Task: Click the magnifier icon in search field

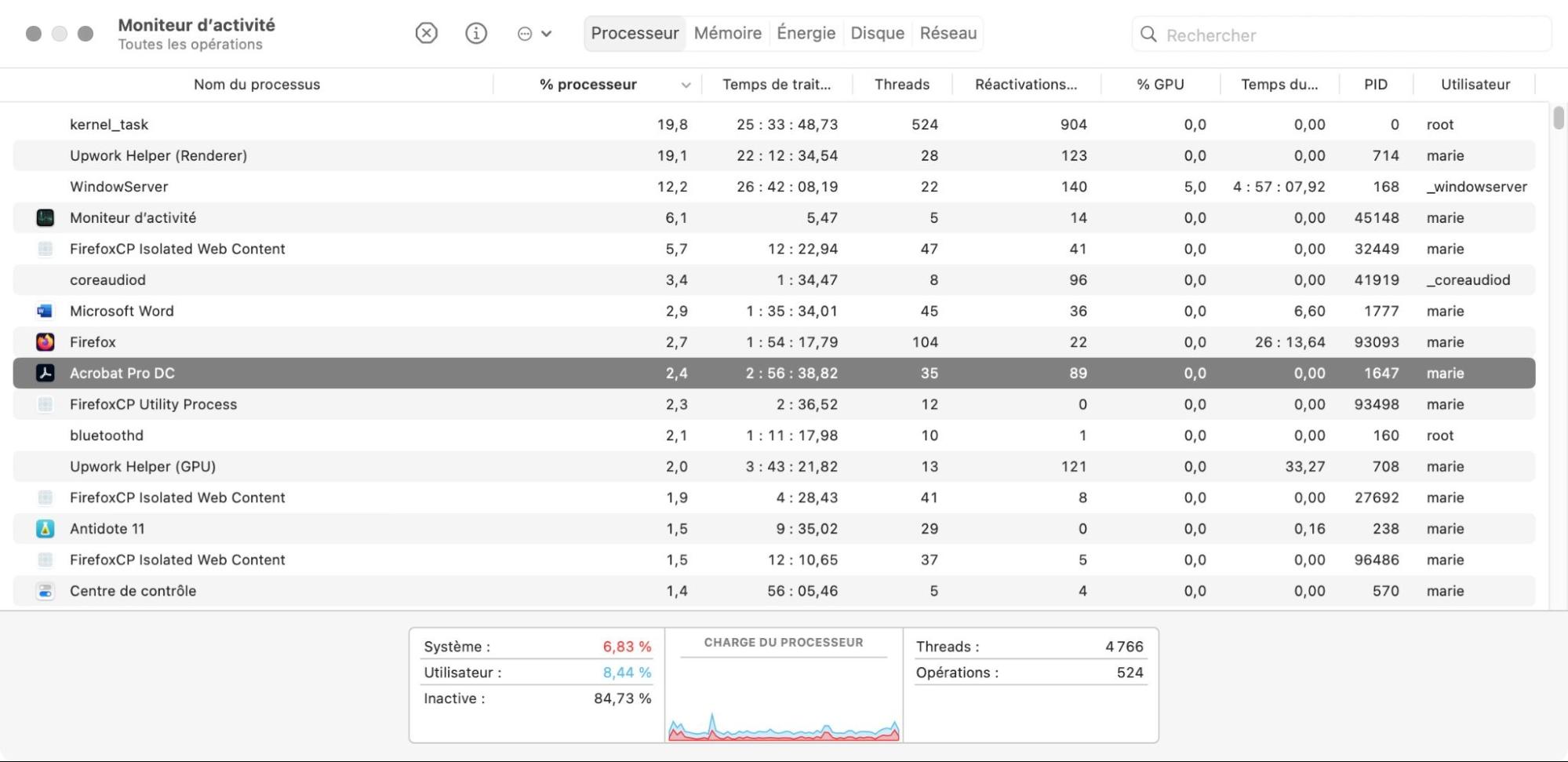Action: [x=1148, y=35]
